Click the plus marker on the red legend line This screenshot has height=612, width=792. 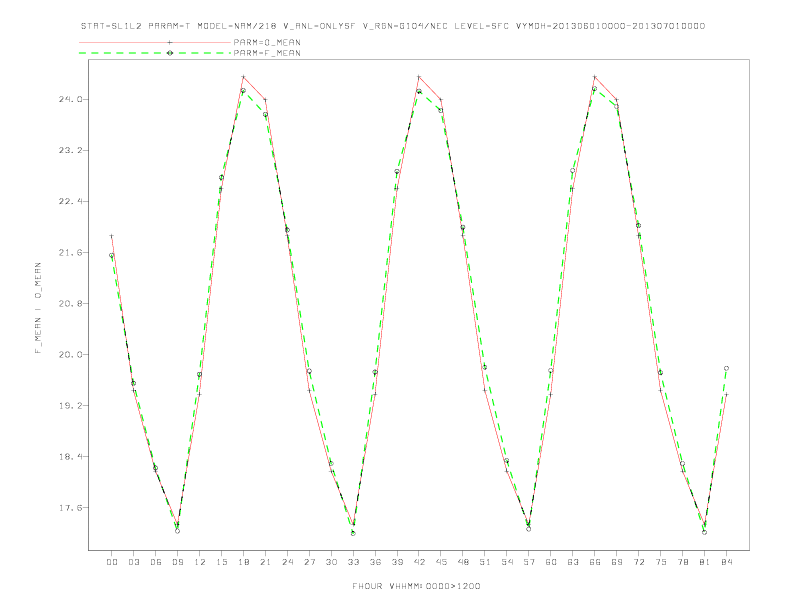[170, 42]
